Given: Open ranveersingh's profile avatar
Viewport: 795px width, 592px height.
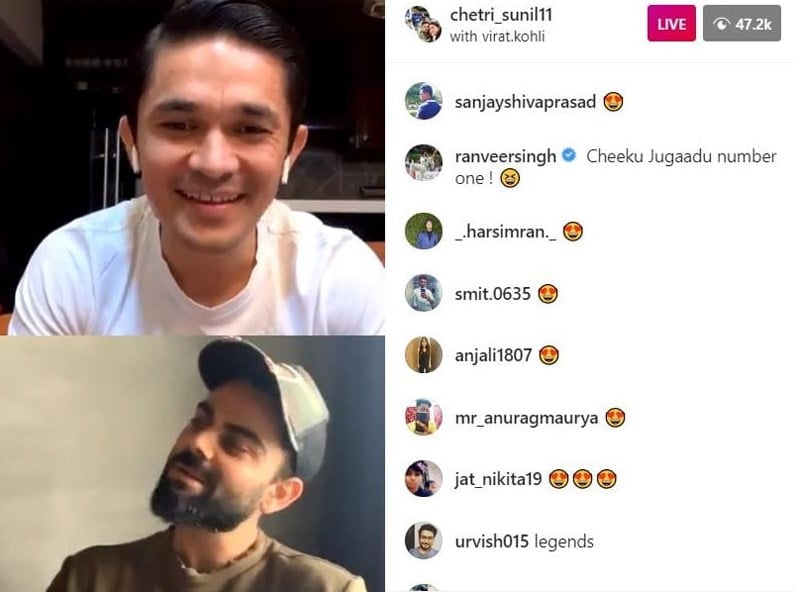Looking at the screenshot, I should coord(423,162).
